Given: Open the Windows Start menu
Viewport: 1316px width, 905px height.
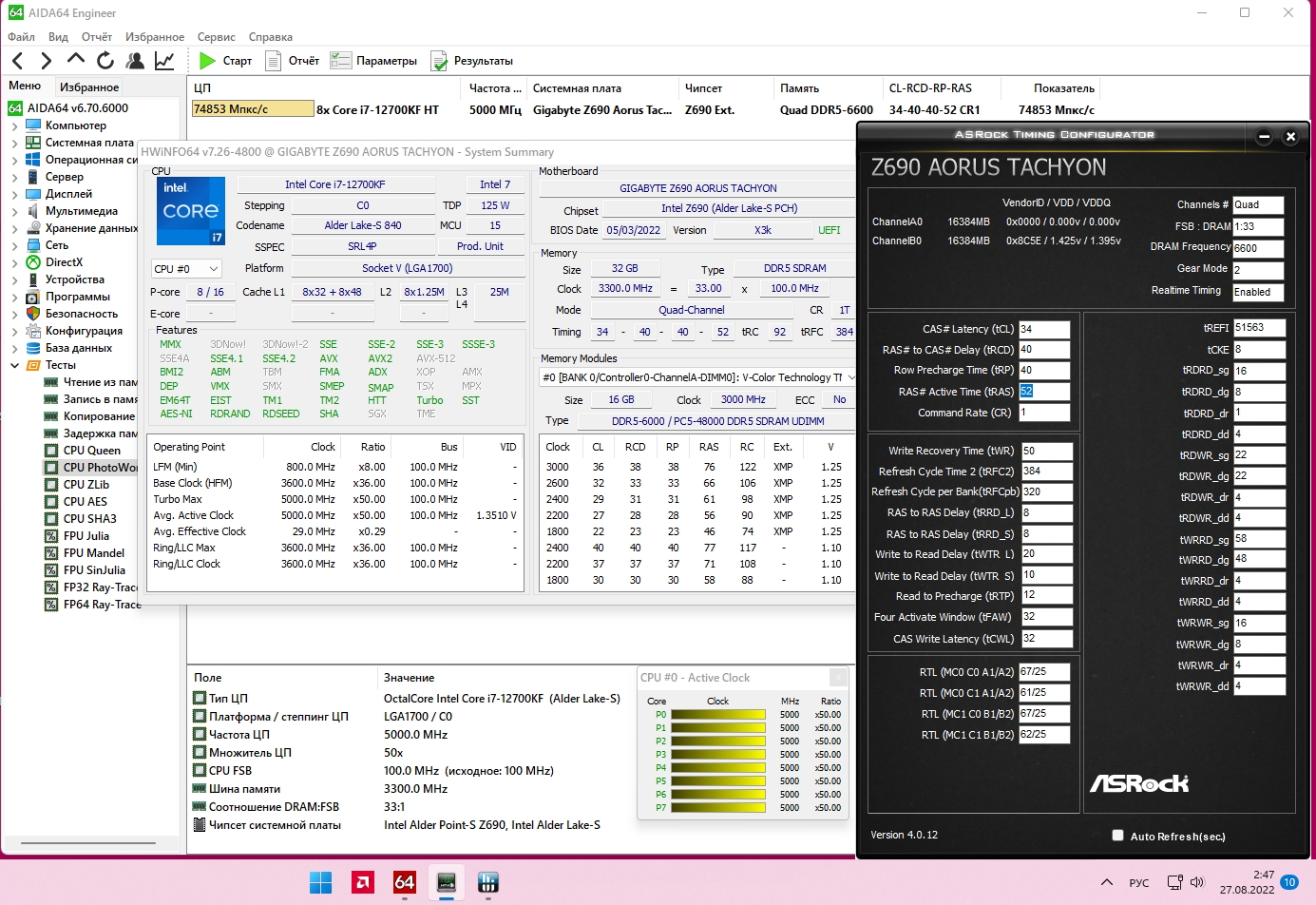Looking at the screenshot, I should tap(321, 882).
